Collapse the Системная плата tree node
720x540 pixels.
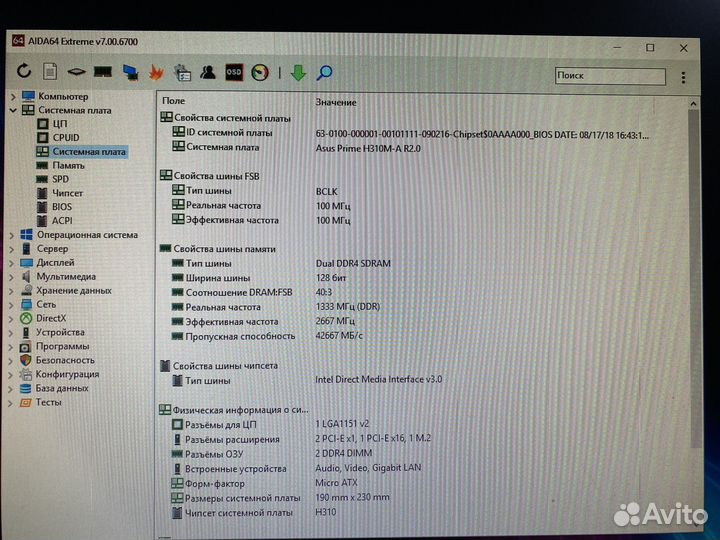click(x=13, y=110)
